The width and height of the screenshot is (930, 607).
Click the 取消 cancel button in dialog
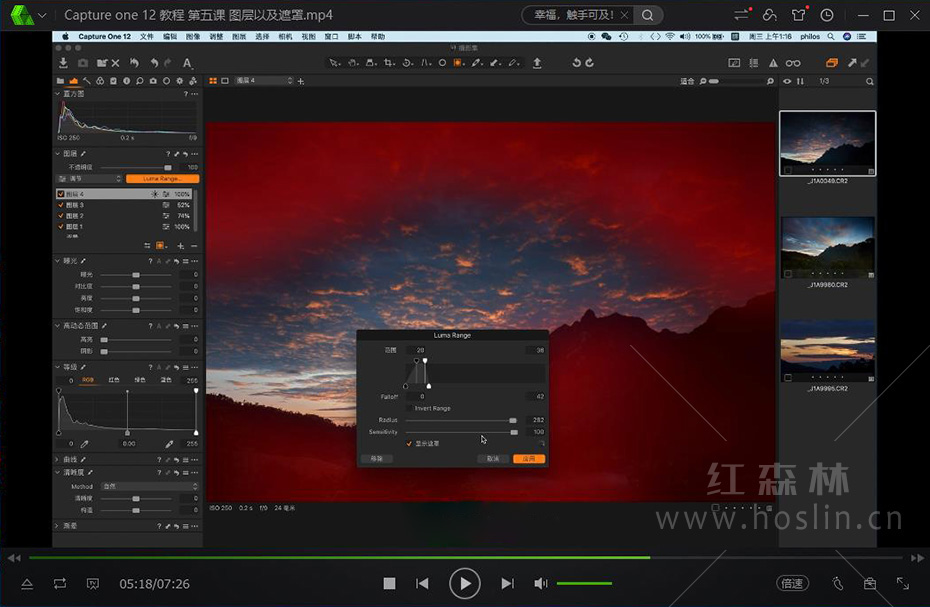[x=493, y=459]
